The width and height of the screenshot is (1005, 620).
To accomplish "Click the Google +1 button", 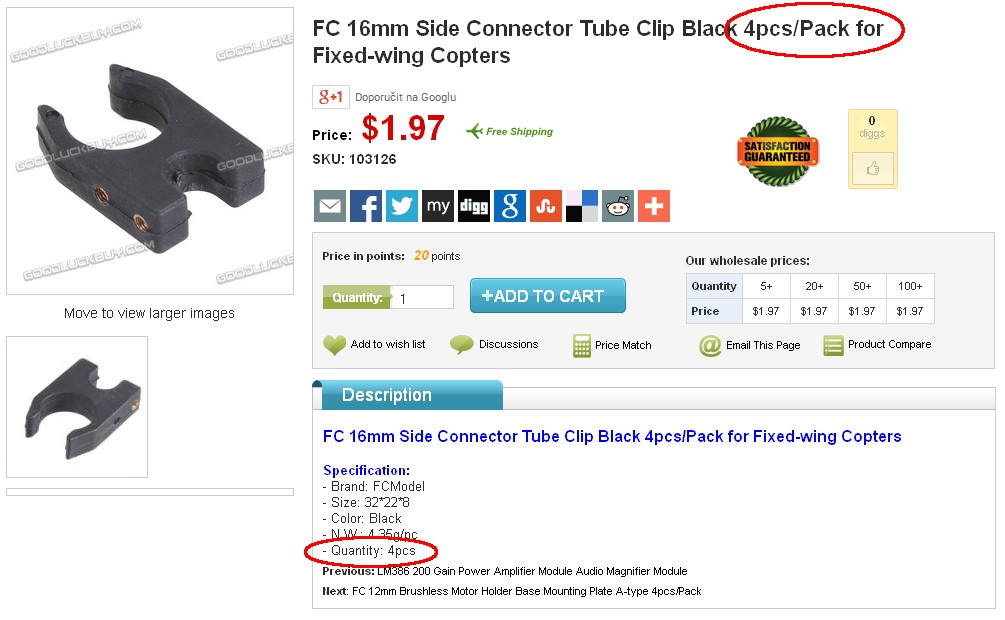I will point(330,97).
